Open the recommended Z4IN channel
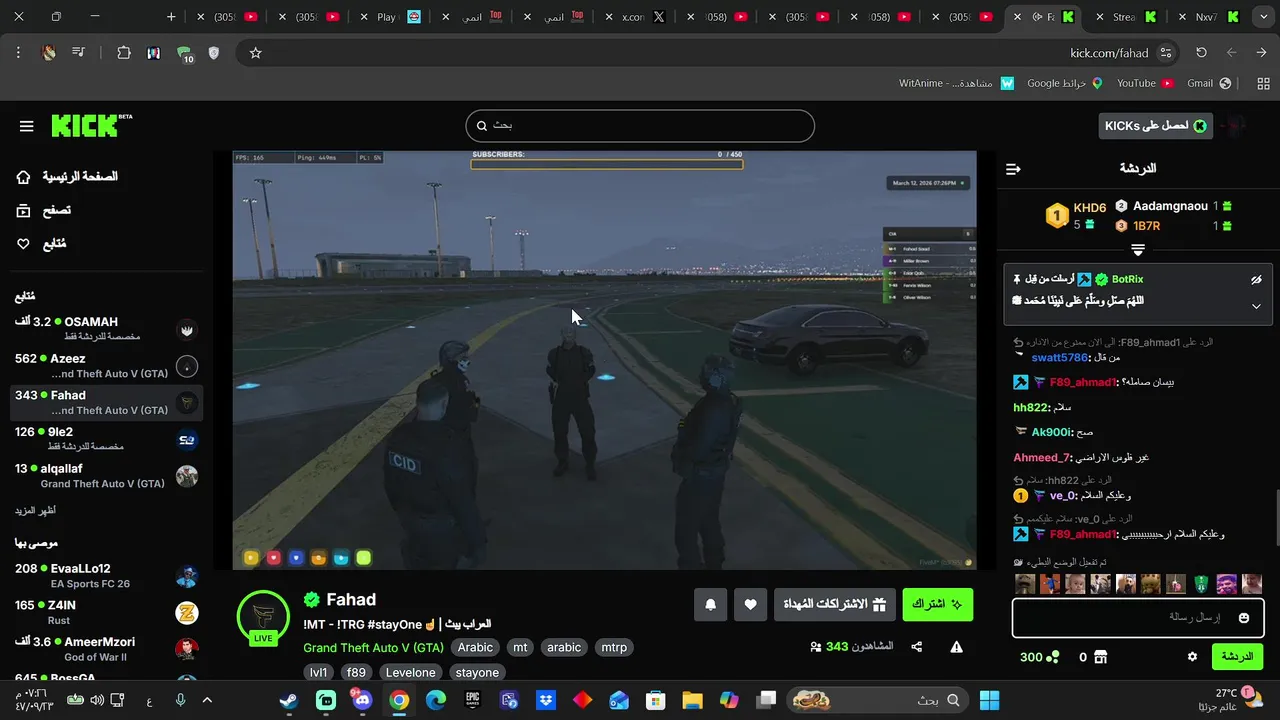The image size is (1280, 720). pyautogui.click(x=106, y=612)
